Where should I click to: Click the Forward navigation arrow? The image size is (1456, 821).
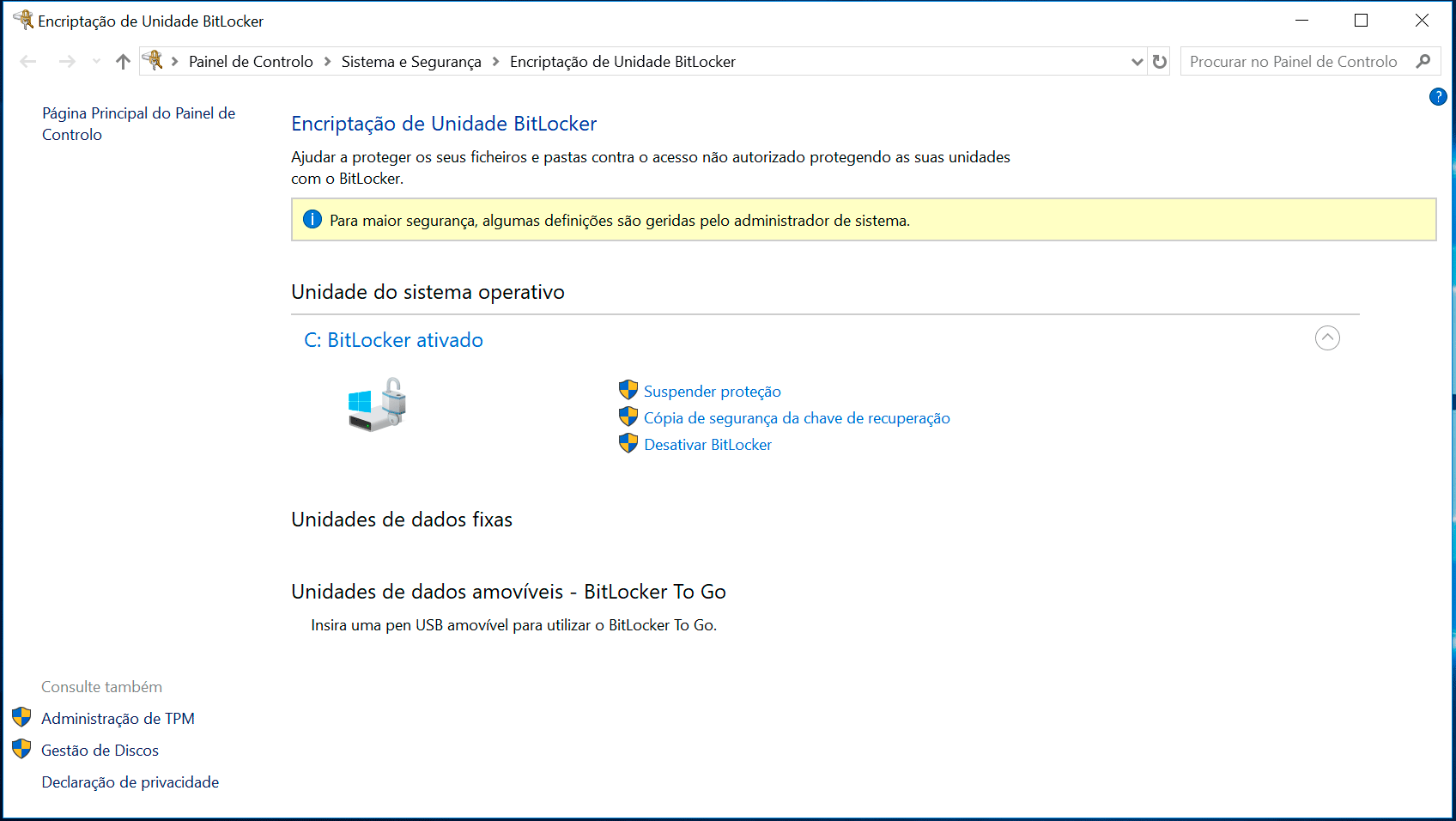tap(67, 62)
